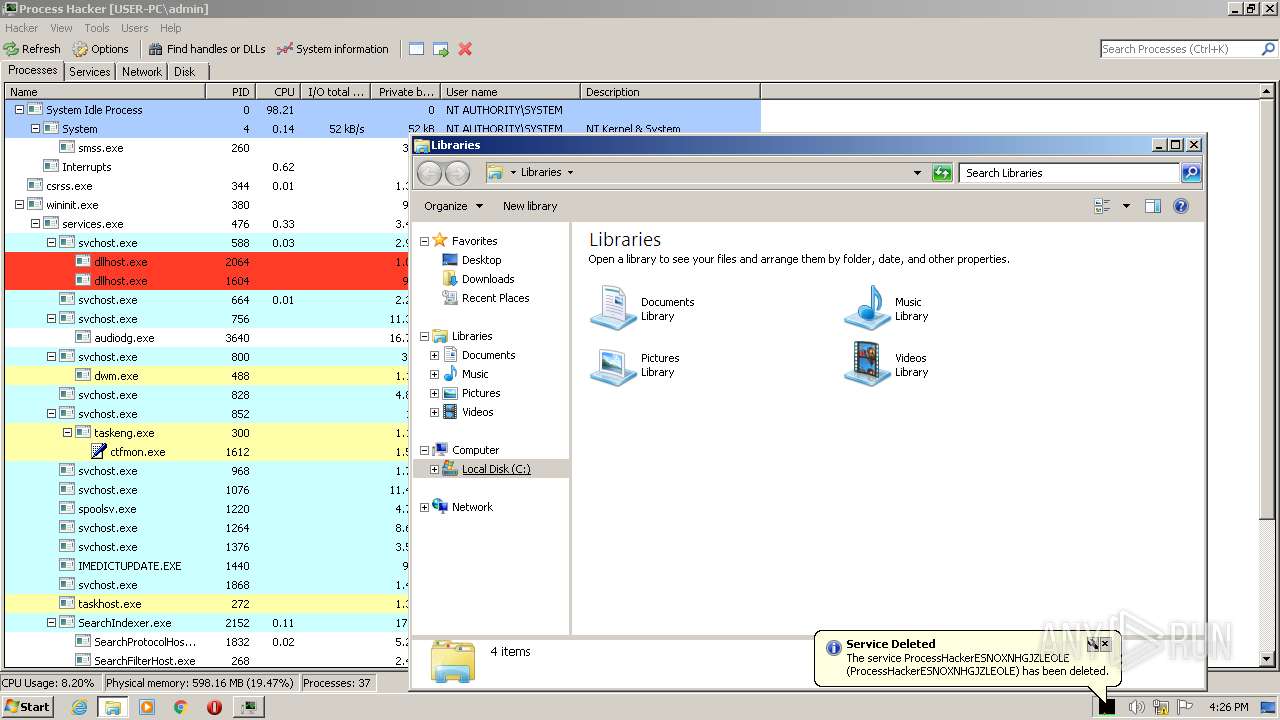Click the volume speaker tray icon

(1136, 707)
